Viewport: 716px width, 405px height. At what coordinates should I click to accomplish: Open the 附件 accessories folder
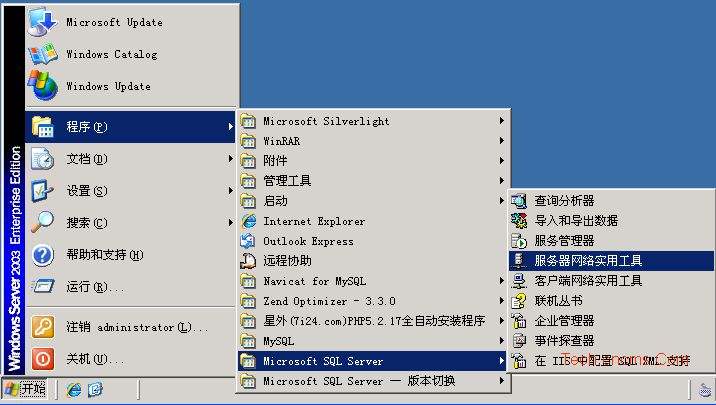point(374,161)
